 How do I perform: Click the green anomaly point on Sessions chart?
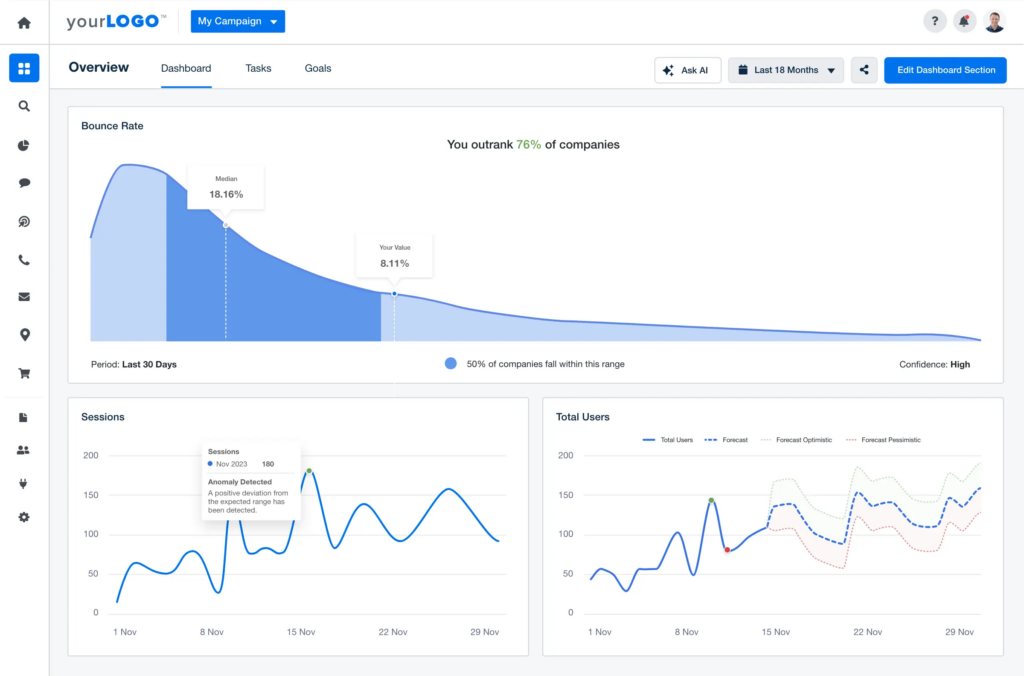(x=309, y=470)
